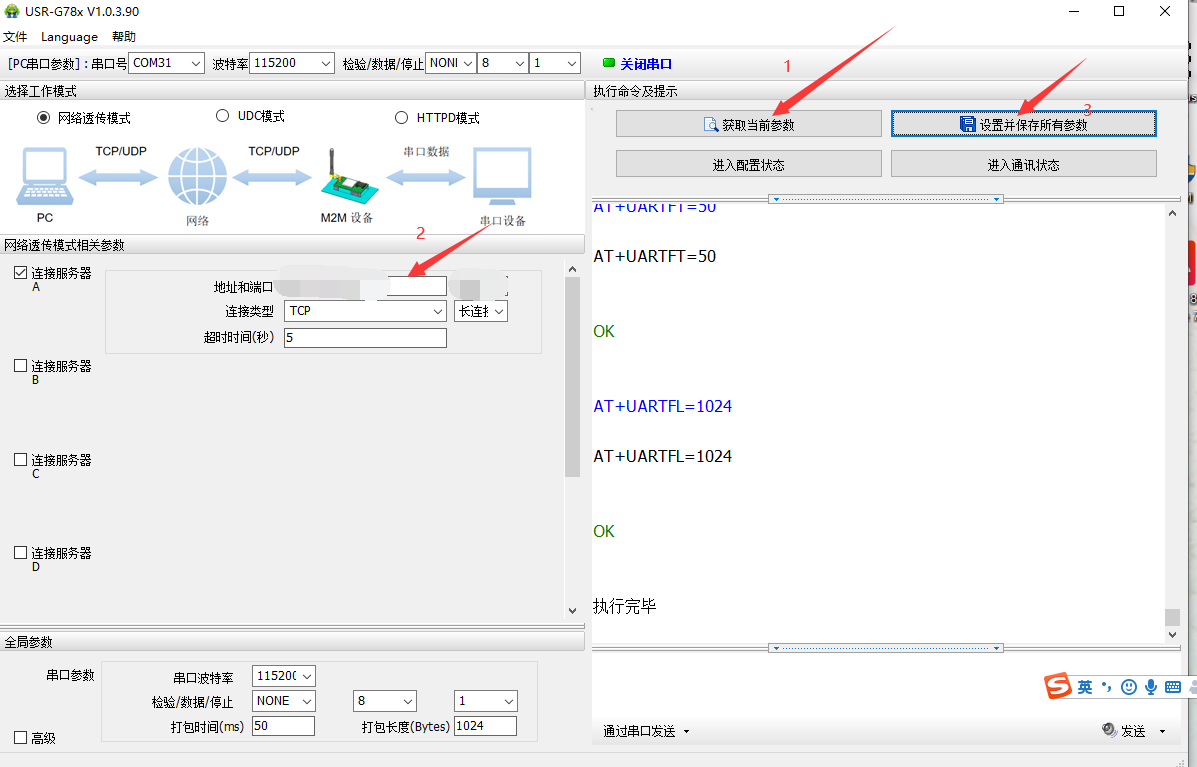This screenshot has height=767, width=1197.
Task: Click the network globe icon in diagram
Action: (x=197, y=177)
